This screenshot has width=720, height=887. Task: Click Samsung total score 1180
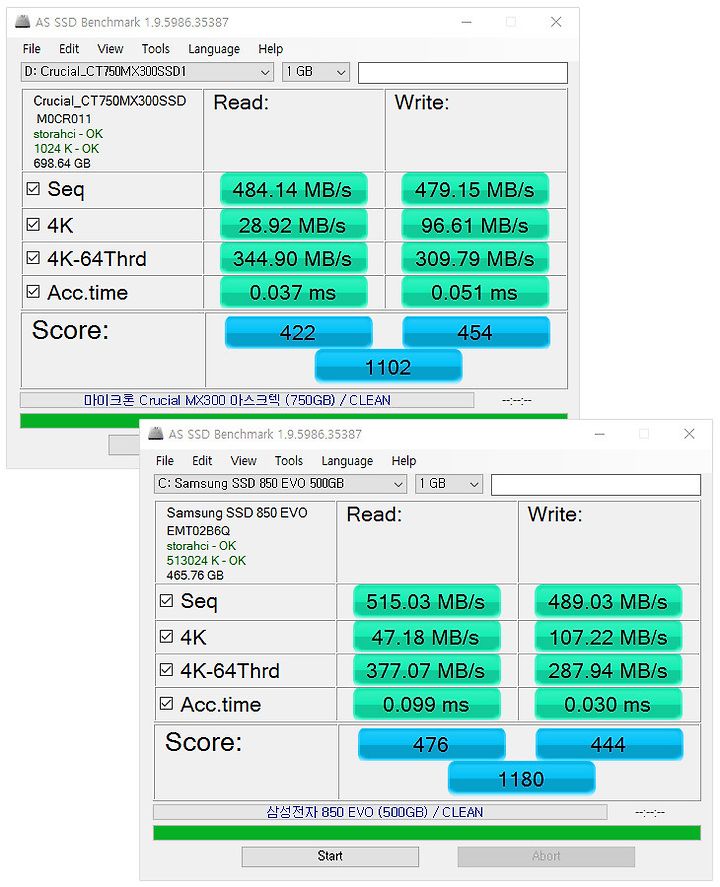(x=521, y=778)
